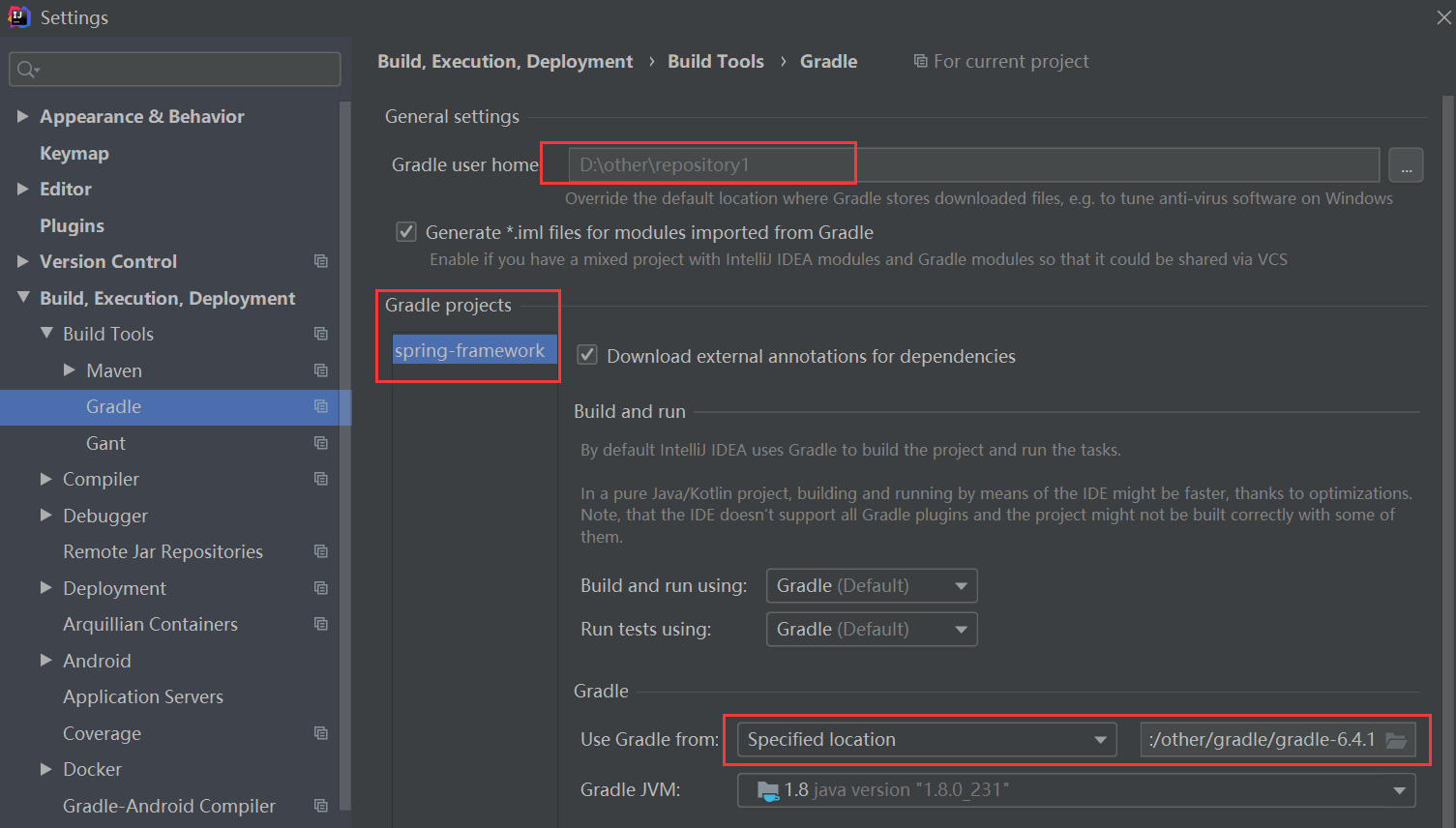Open the 'Build and run using' dropdown

coord(872,585)
